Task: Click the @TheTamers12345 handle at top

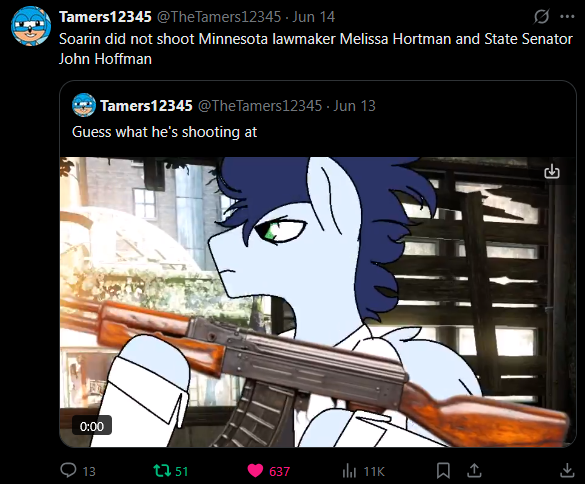Action: click(x=219, y=17)
